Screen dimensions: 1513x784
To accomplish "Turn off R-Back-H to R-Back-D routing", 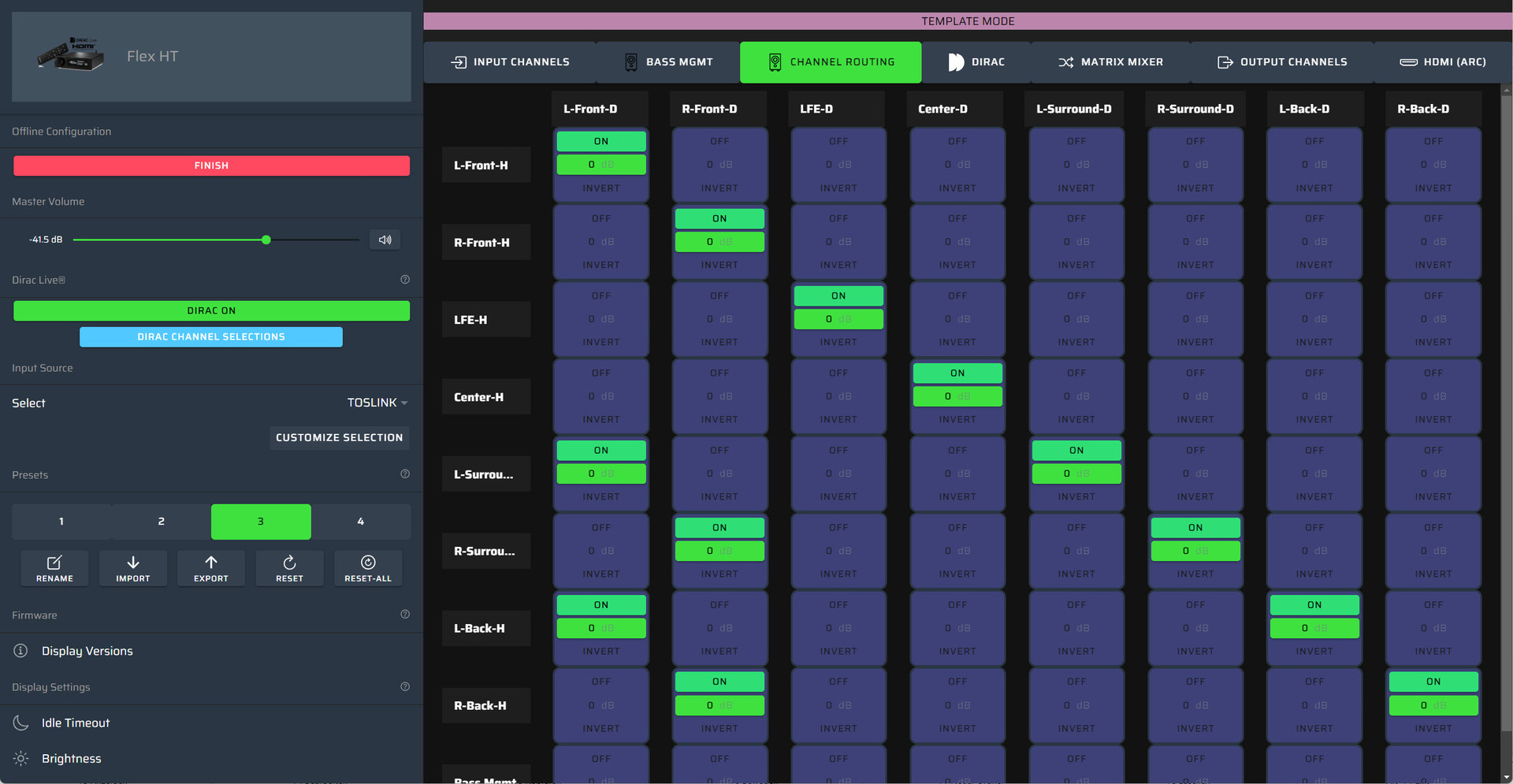I will pyautogui.click(x=1433, y=682).
